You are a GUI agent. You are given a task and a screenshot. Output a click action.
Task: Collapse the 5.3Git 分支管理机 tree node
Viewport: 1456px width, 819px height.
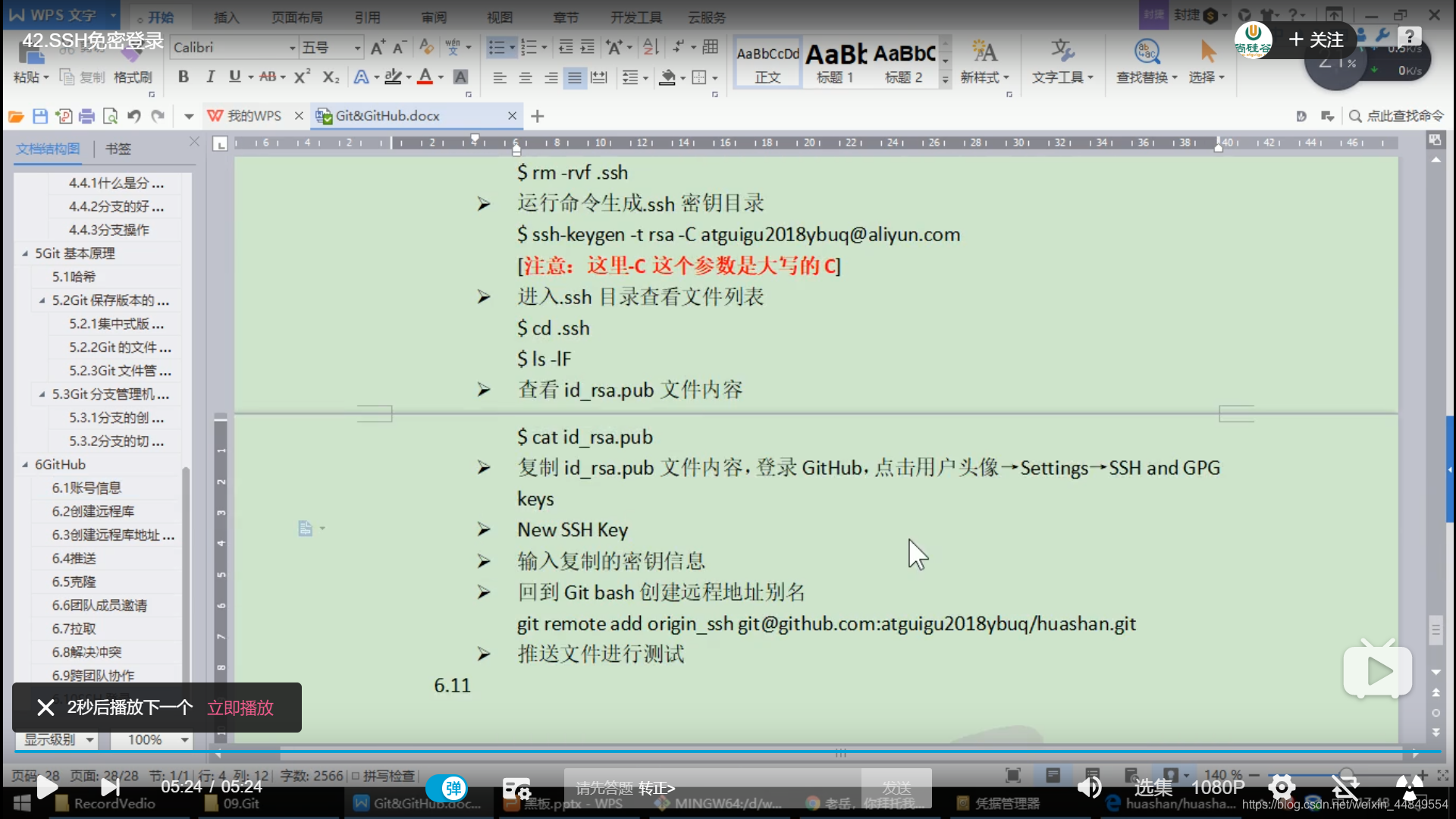coord(42,394)
